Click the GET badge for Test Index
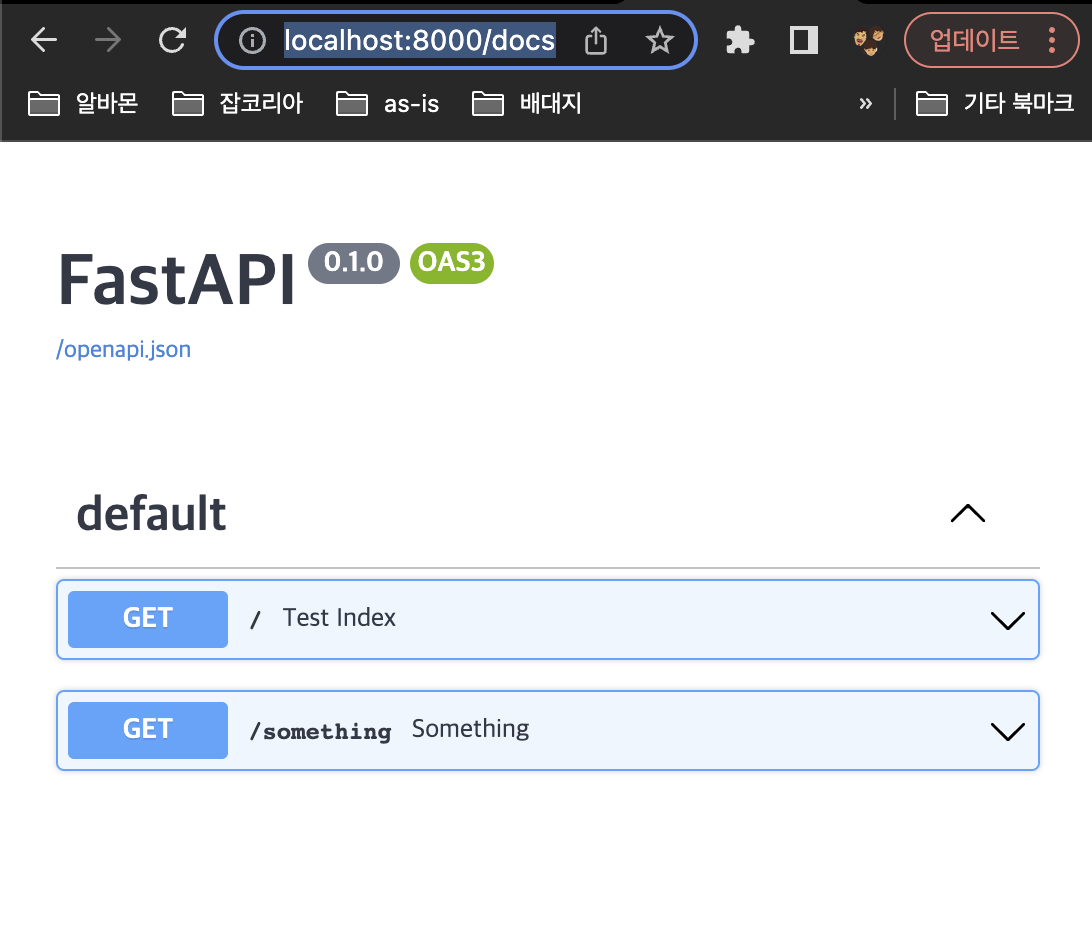 pos(148,619)
